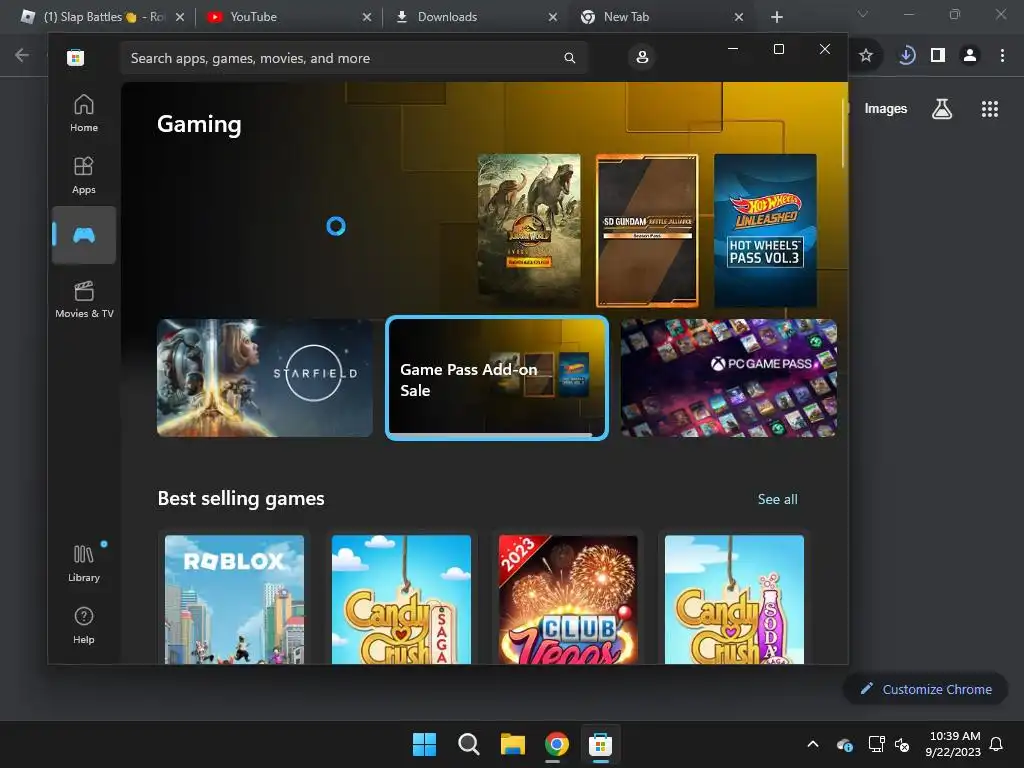Screen dimensions: 1024x768
Task: Open the Chrome profile icon
Action: tap(970, 56)
